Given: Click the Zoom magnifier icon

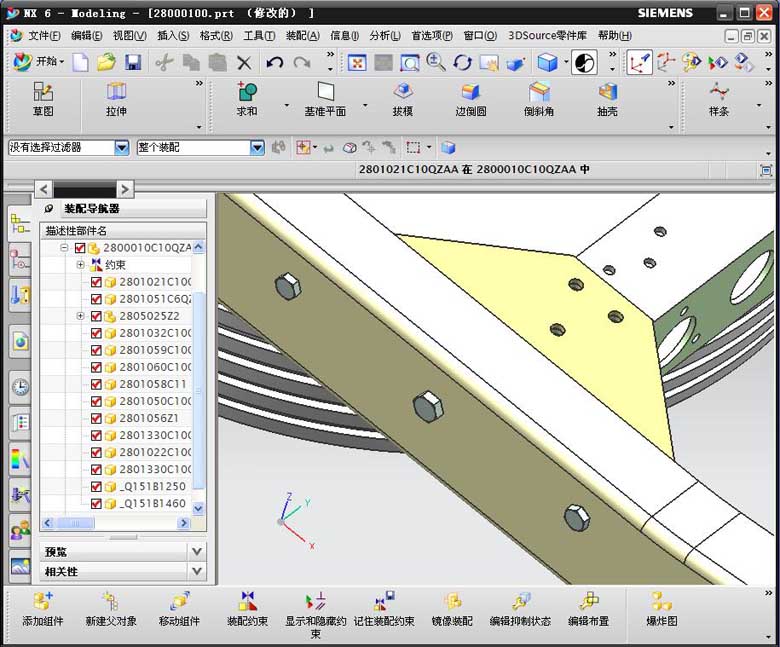Looking at the screenshot, I should 436,63.
